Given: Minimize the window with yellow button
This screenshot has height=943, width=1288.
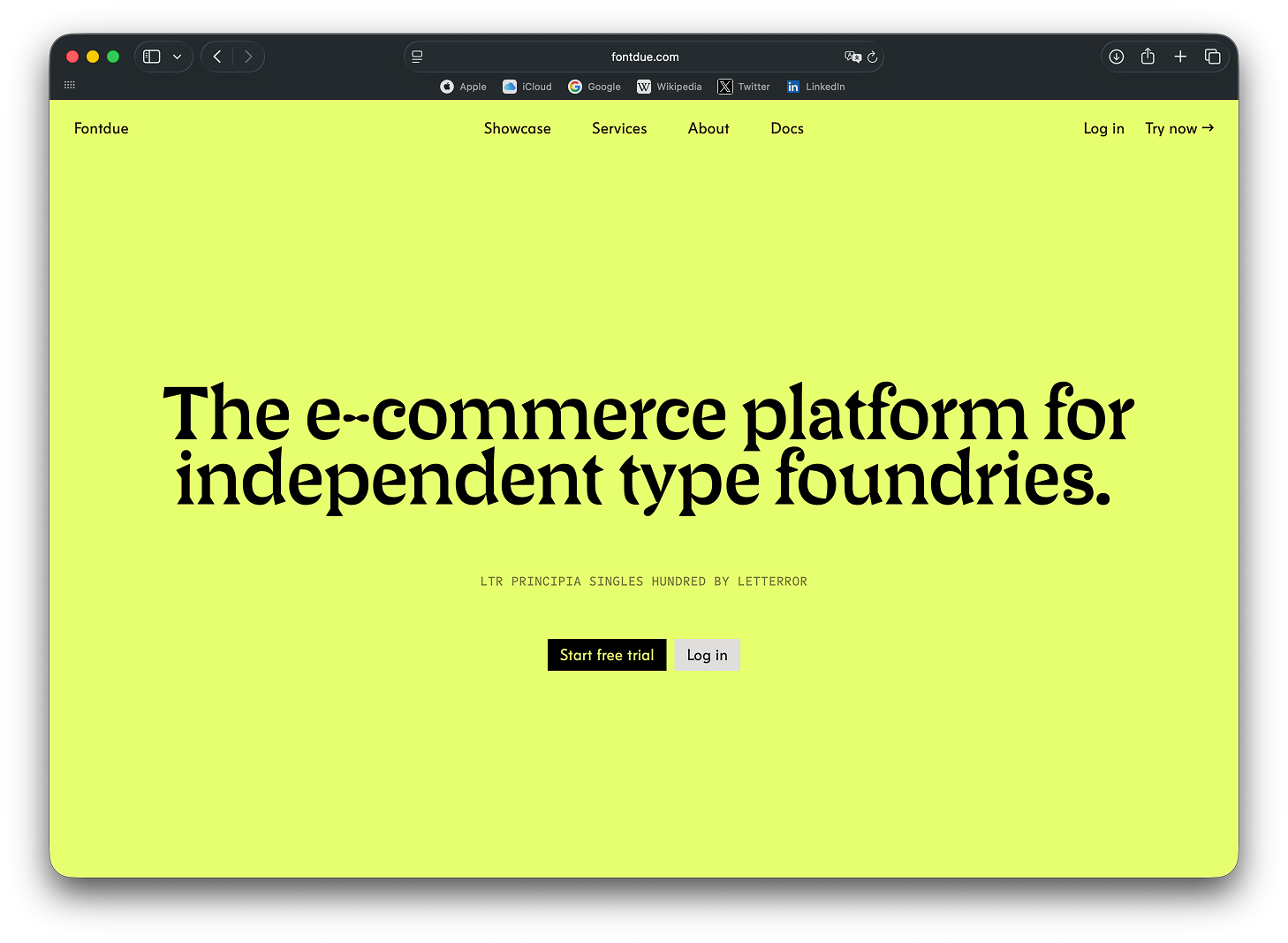Looking at the screenshot, I should point(93,57).
